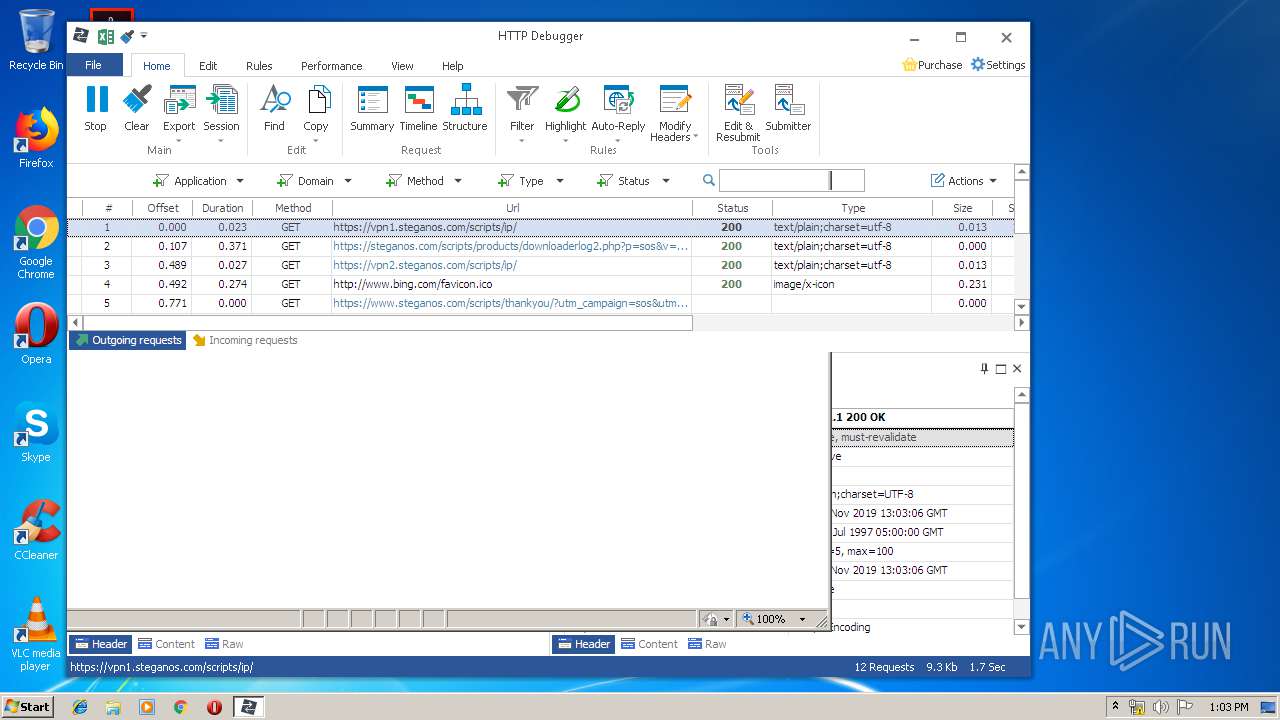This screenshot has height=720, width=1280.
Task: Open the Modify Headers tool
Action: pyautogui.click(x=674, y=114)
